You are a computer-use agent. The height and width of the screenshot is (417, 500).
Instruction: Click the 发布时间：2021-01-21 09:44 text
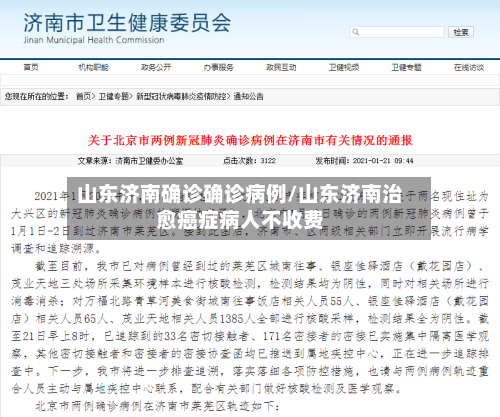tap(365, 161)
